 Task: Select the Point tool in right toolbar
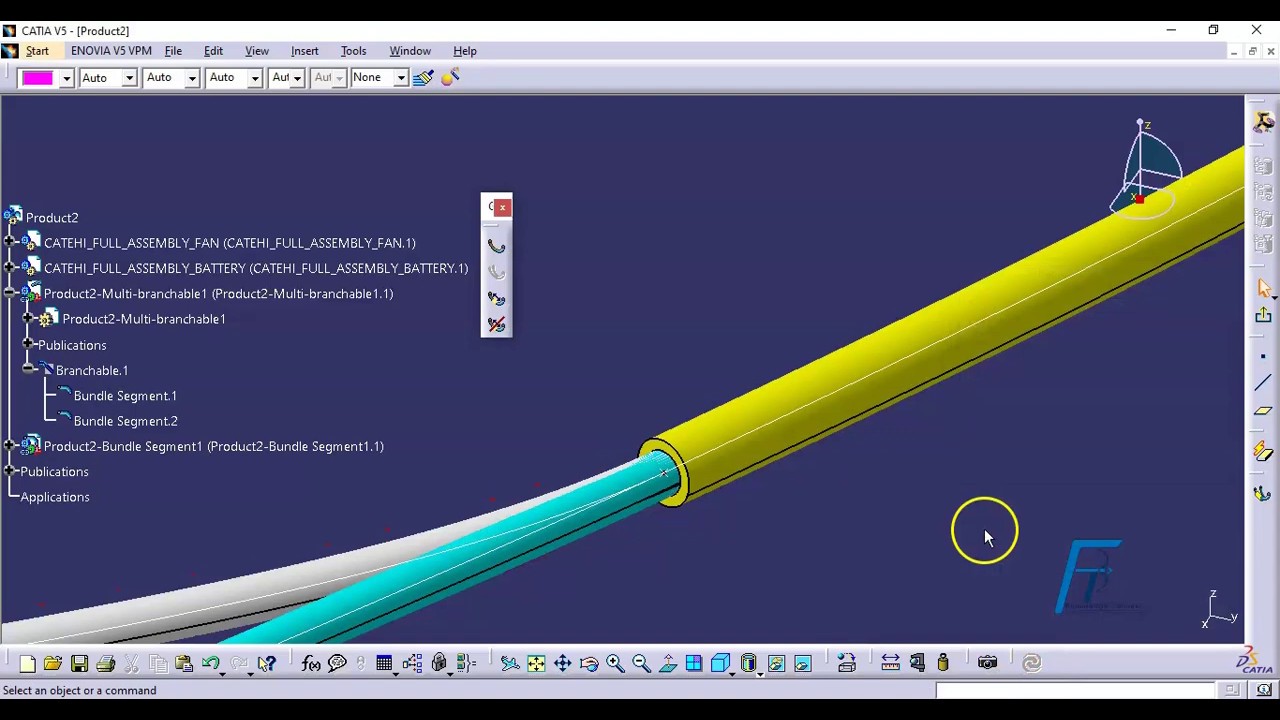coord(1263,356)
